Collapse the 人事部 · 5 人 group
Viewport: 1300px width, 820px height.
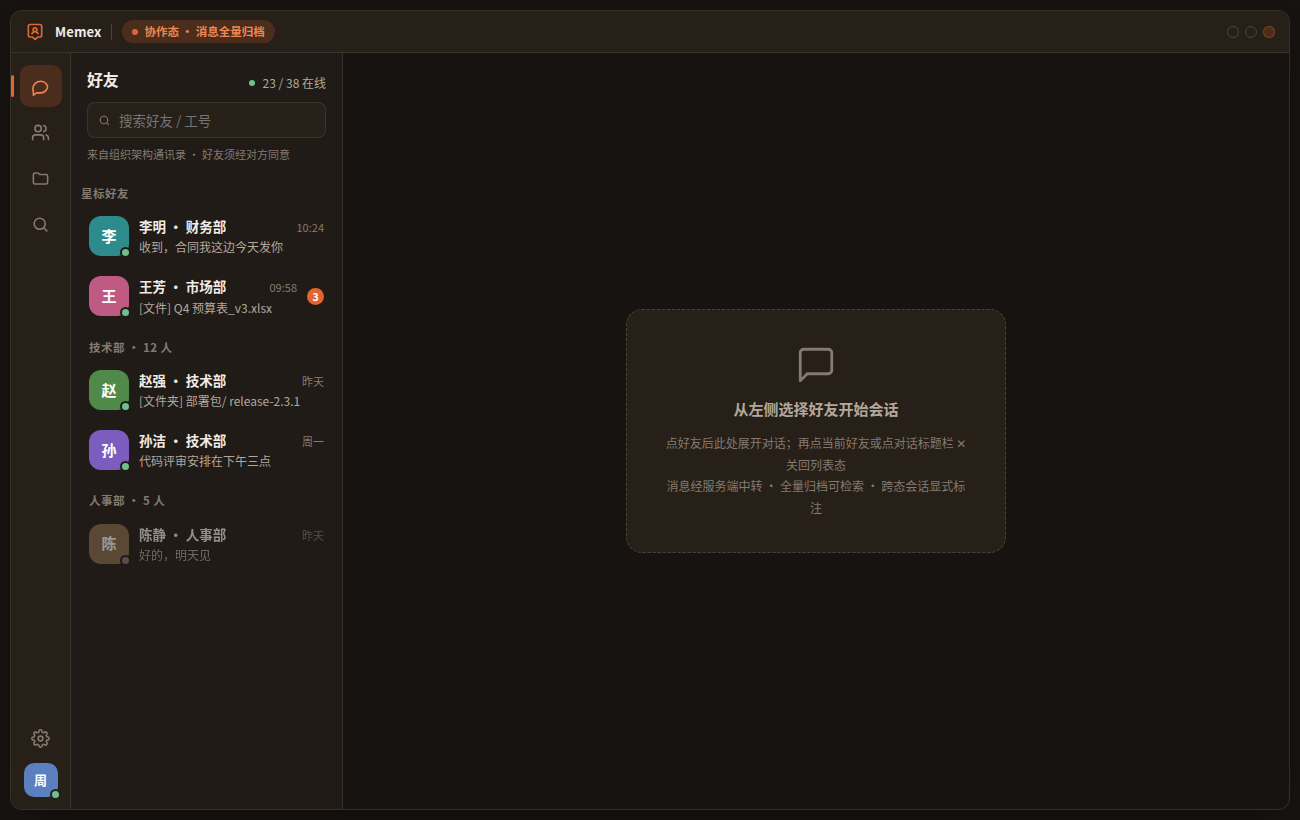point(127,501)
